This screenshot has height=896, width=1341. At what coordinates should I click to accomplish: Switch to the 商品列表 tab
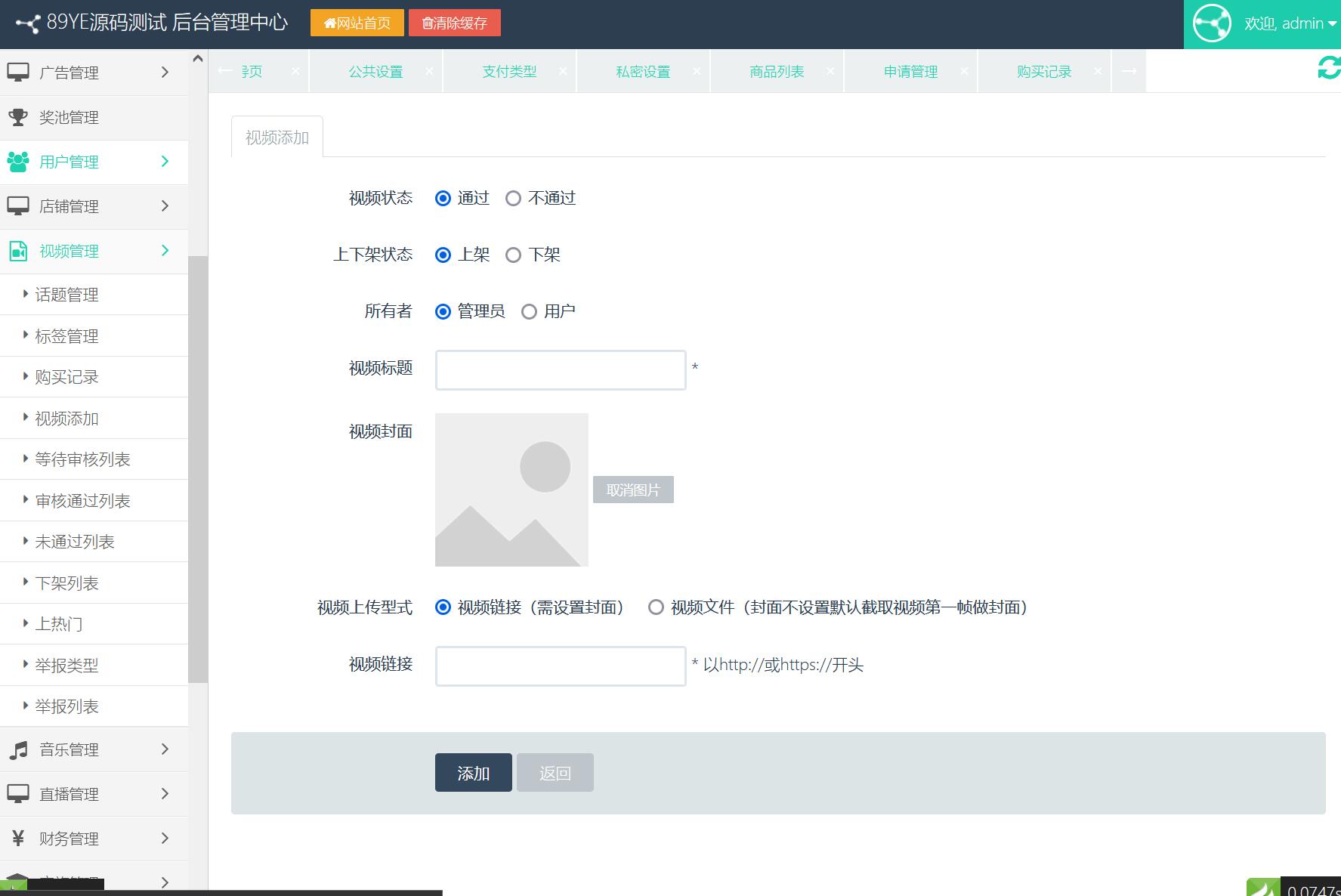tap(777, 72)
